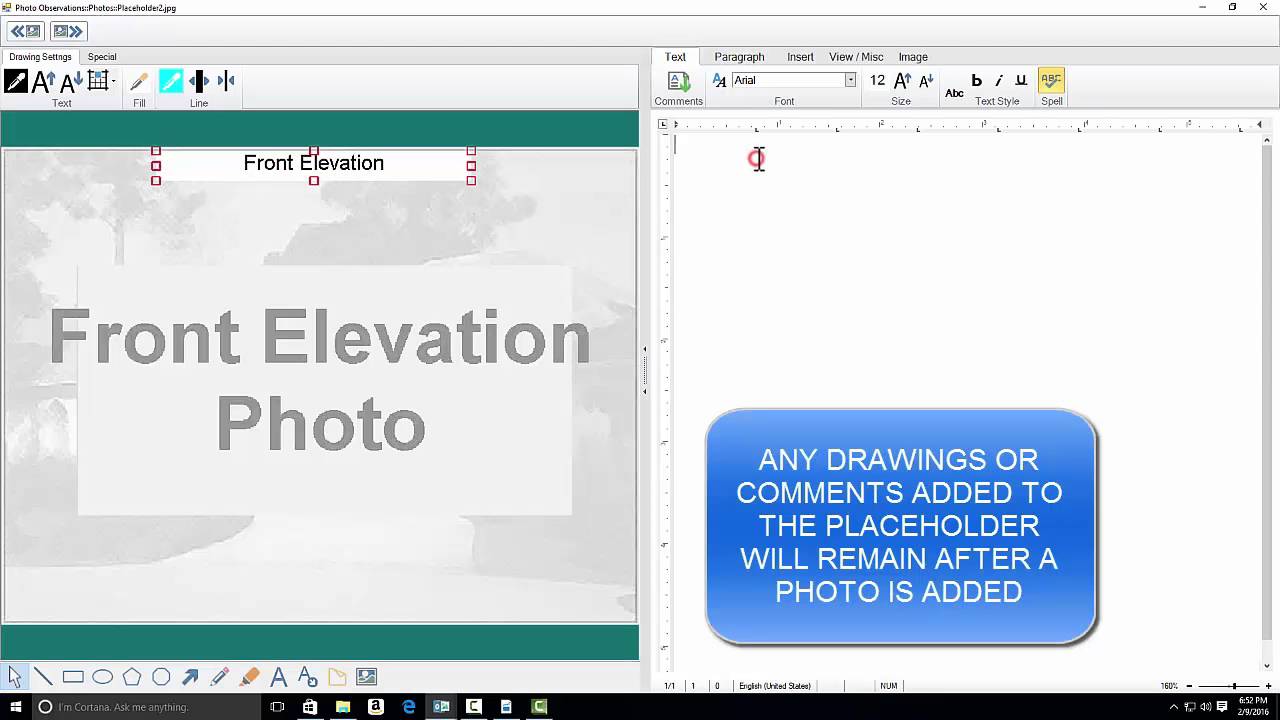Toggle bold formatting

977,80
